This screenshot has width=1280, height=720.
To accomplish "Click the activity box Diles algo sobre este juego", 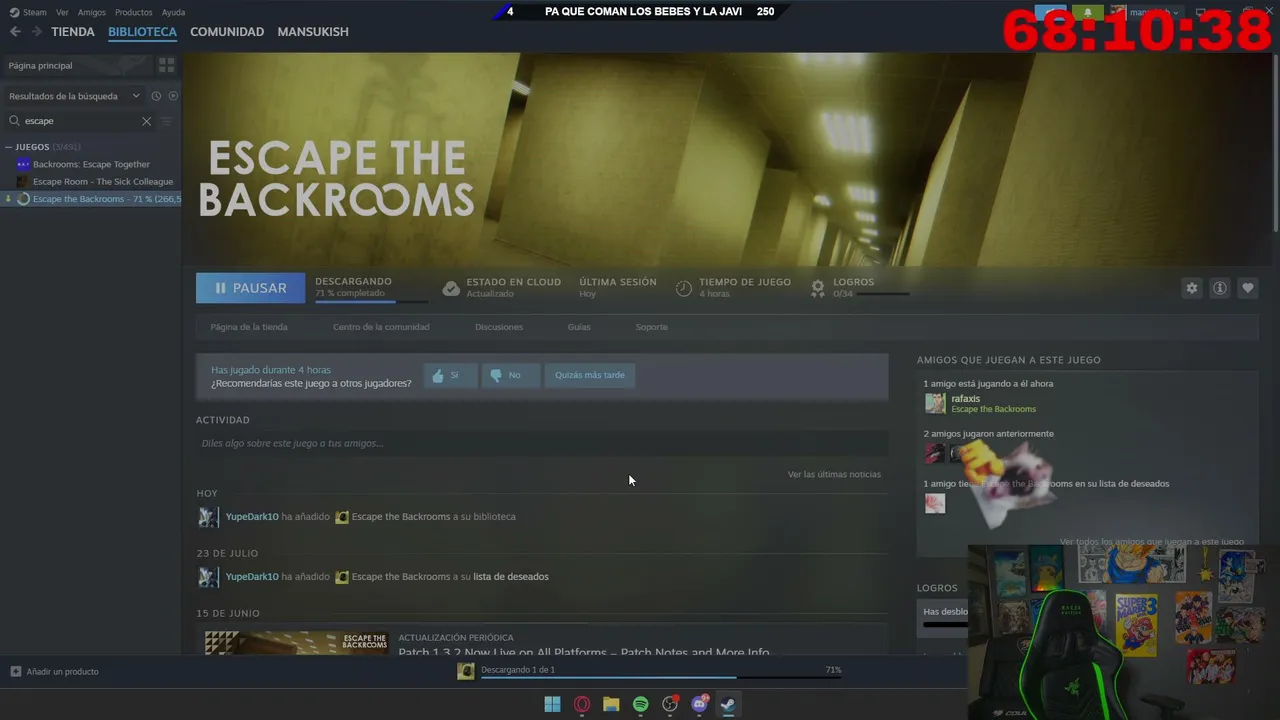I will [x=542, y=443].
